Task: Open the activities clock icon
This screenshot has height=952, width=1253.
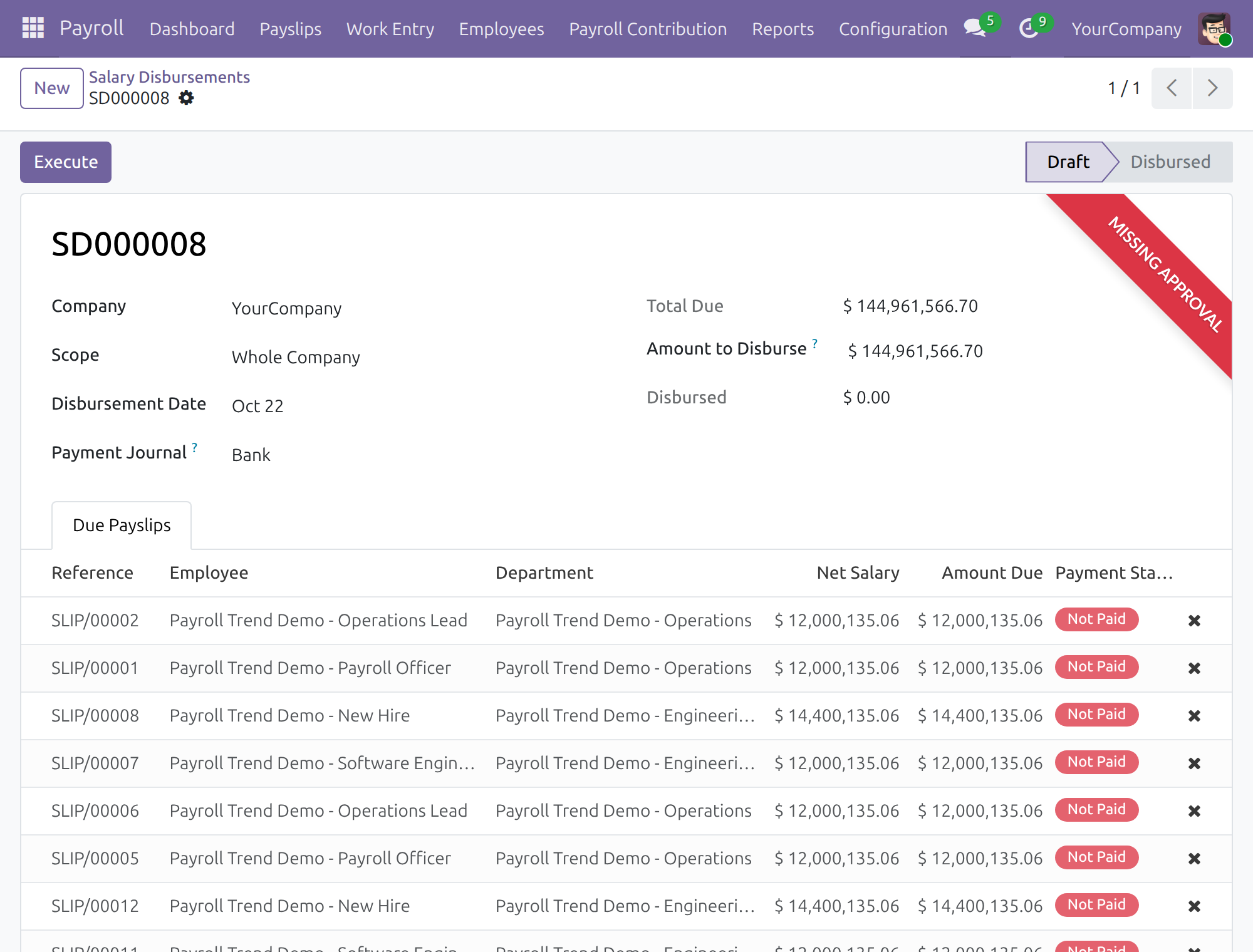Action: (x=1028, y=28)
